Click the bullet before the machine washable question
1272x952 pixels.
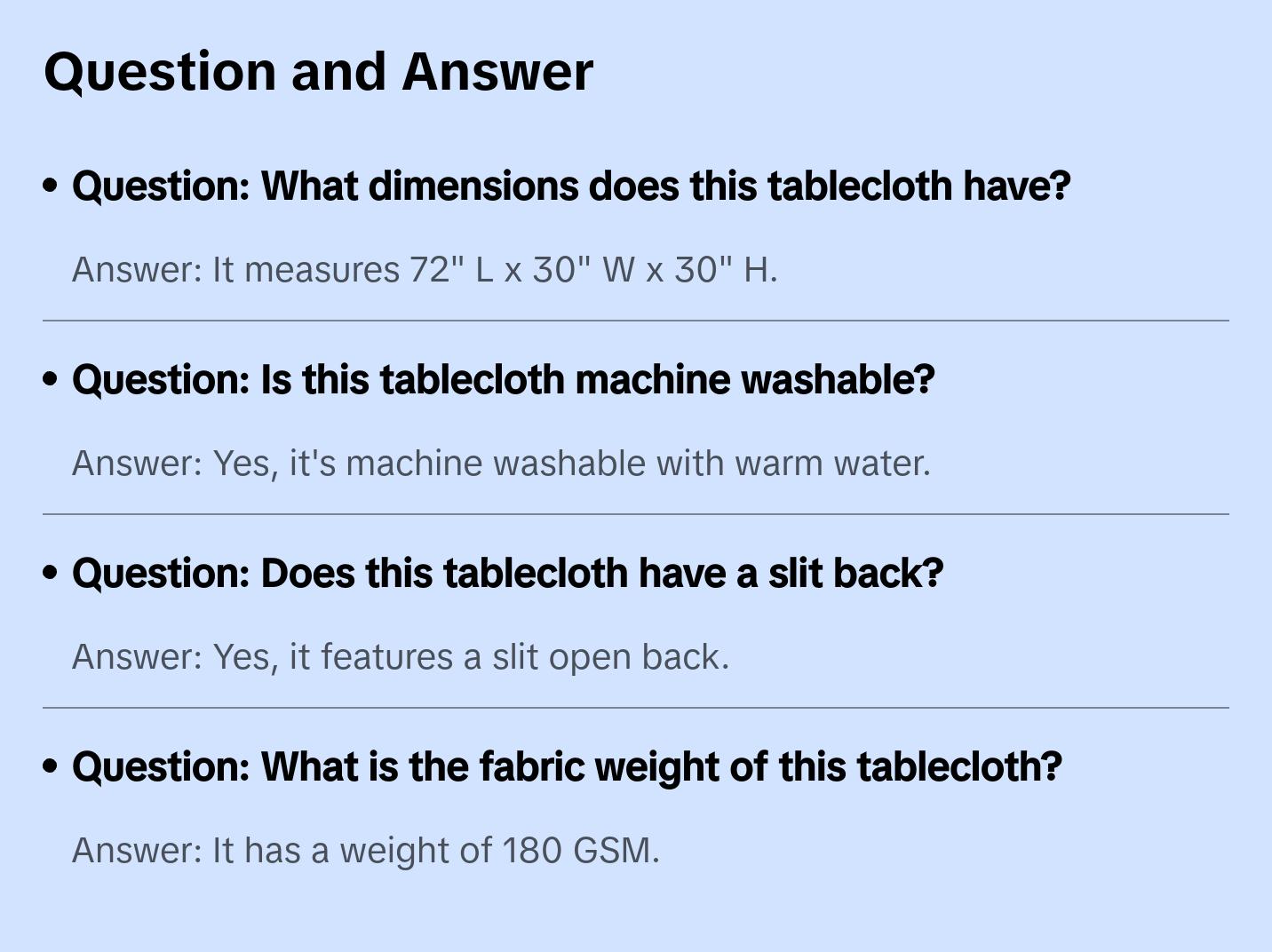tap(51, 379)
